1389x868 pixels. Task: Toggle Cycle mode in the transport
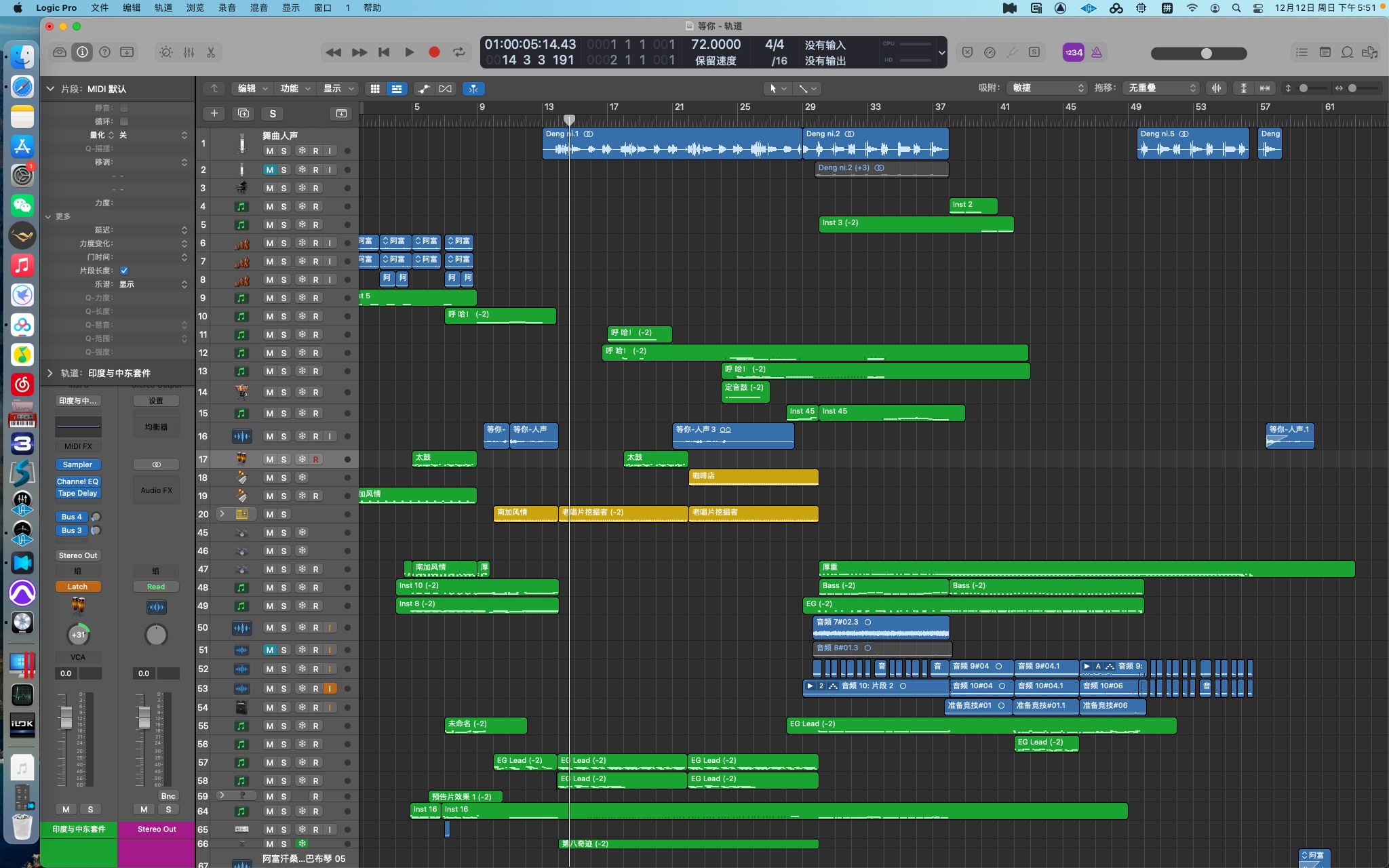pyautogui.click(x=459, y=52)
